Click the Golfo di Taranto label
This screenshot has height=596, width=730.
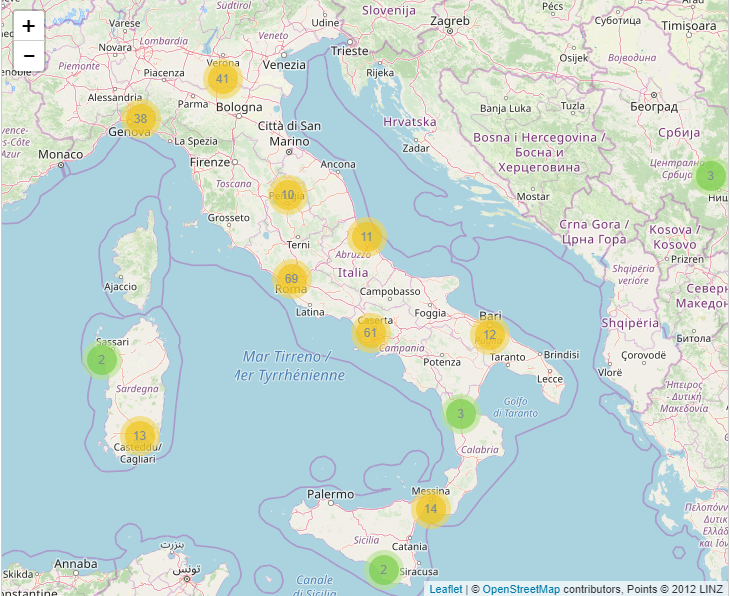pos(515,407)
